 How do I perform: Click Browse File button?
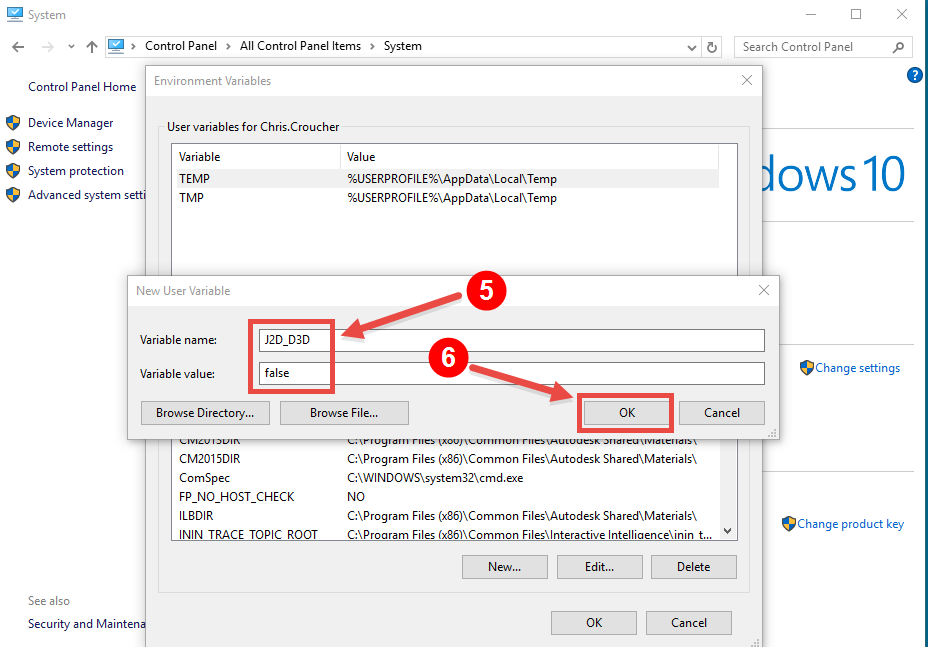344,413
